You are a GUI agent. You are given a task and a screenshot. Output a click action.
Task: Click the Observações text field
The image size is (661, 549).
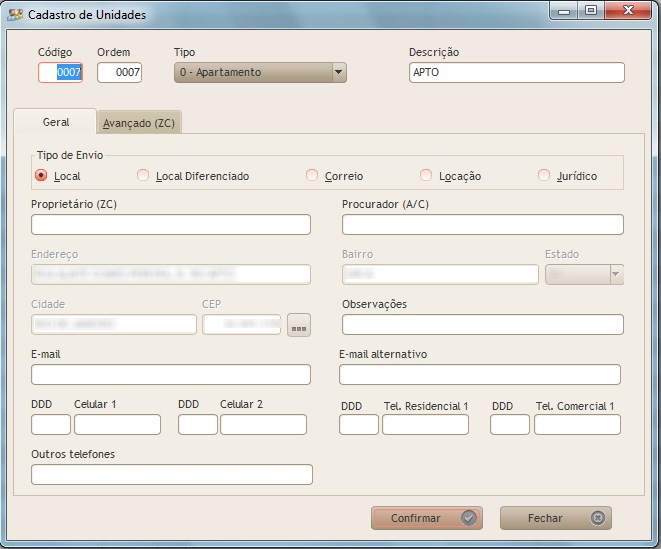coord(482,325)
